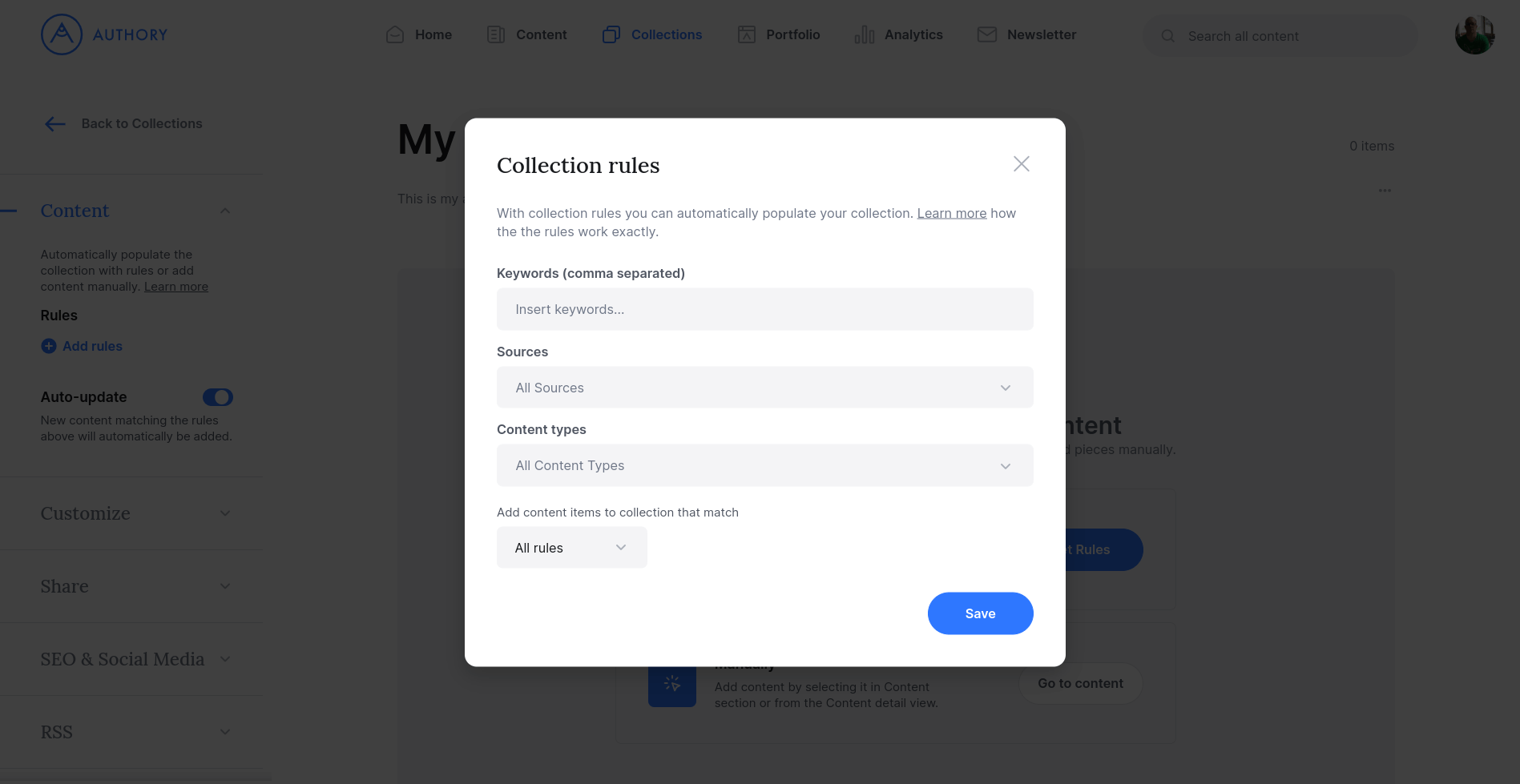Close the Collection rules dialog

1021,164
